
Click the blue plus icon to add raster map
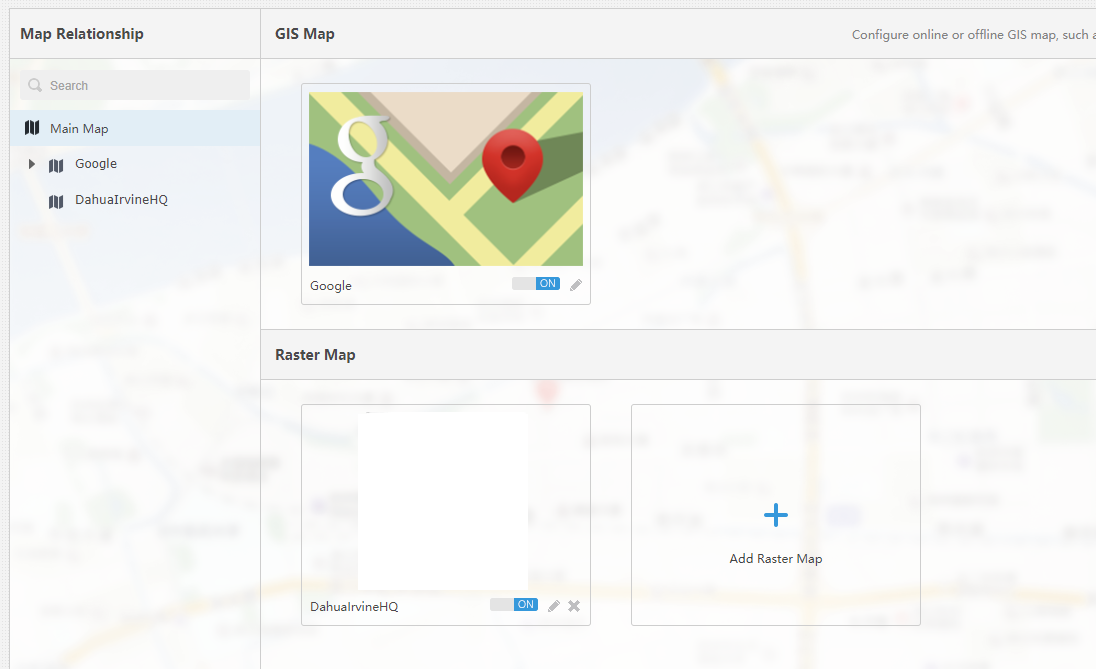click(776, 515)
